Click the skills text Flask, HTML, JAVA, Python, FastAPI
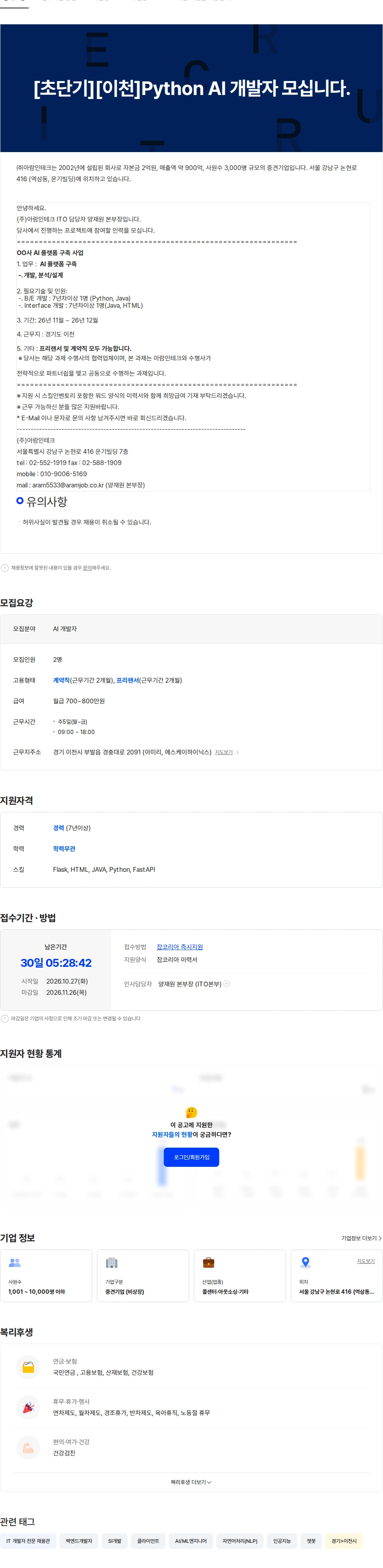This screenshot has width=383, height=1568. [x=104, y=869]
